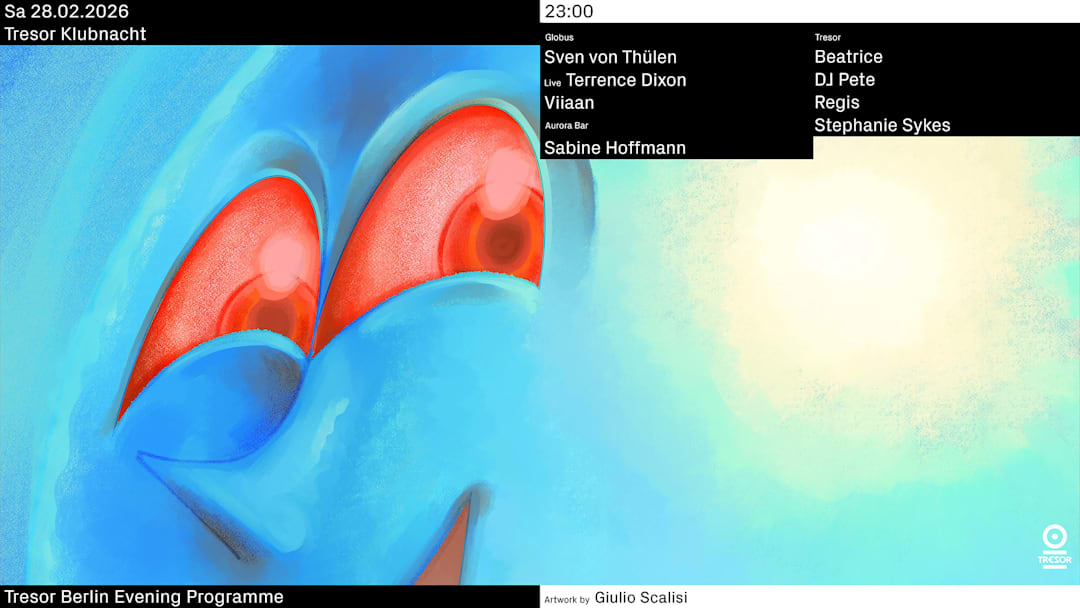Image resolution: width=1080 pixels, height=608 pixels.
Task: Click the 'Globus' room label
Action: click(559, 37)
